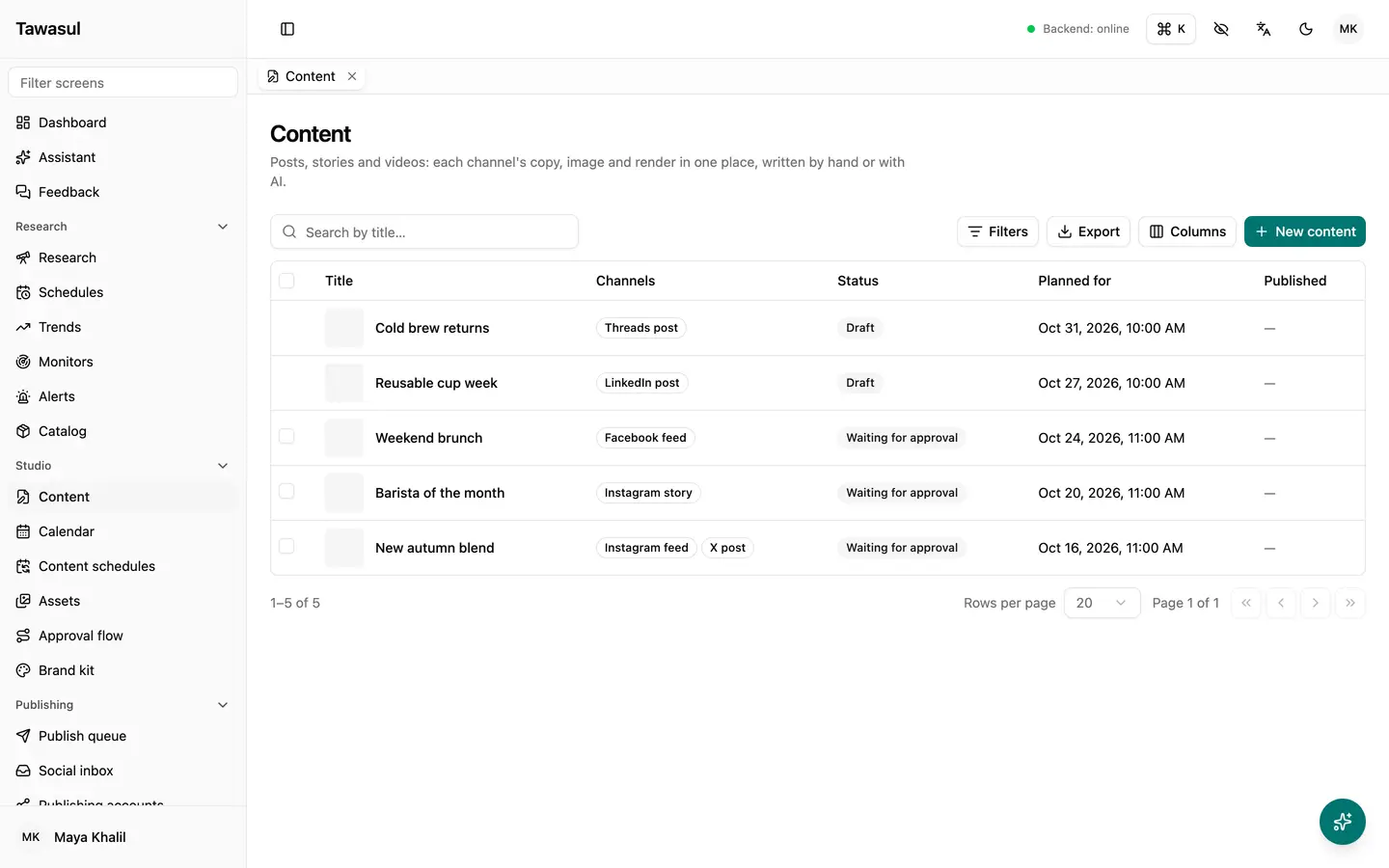Open the Columns chooser
Image resolution: width=1389 pixels, height=868 pixels.
coord(1187,231)
